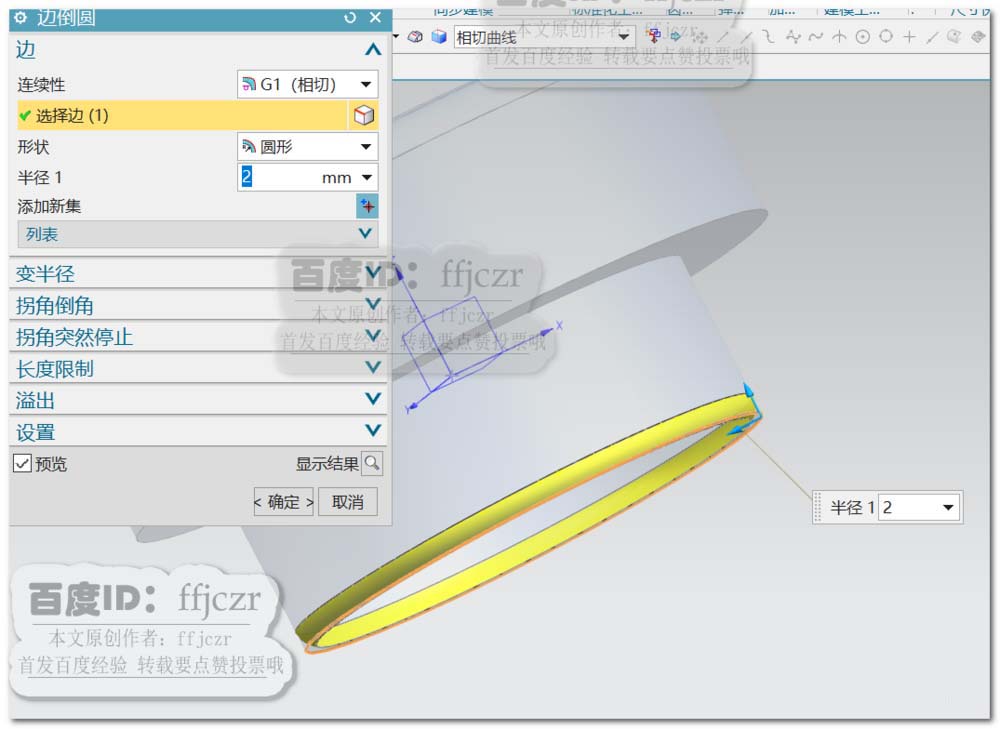Click the 显示结果 label
Screen dimensions: 1000x729
[327, 464]
